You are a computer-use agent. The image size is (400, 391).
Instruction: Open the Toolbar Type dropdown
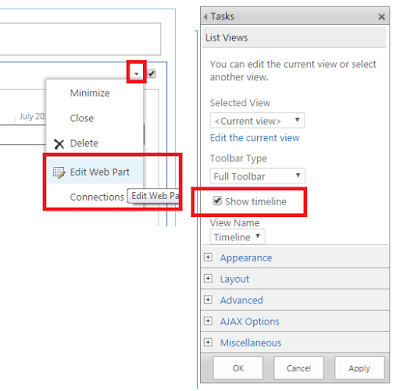257,176
